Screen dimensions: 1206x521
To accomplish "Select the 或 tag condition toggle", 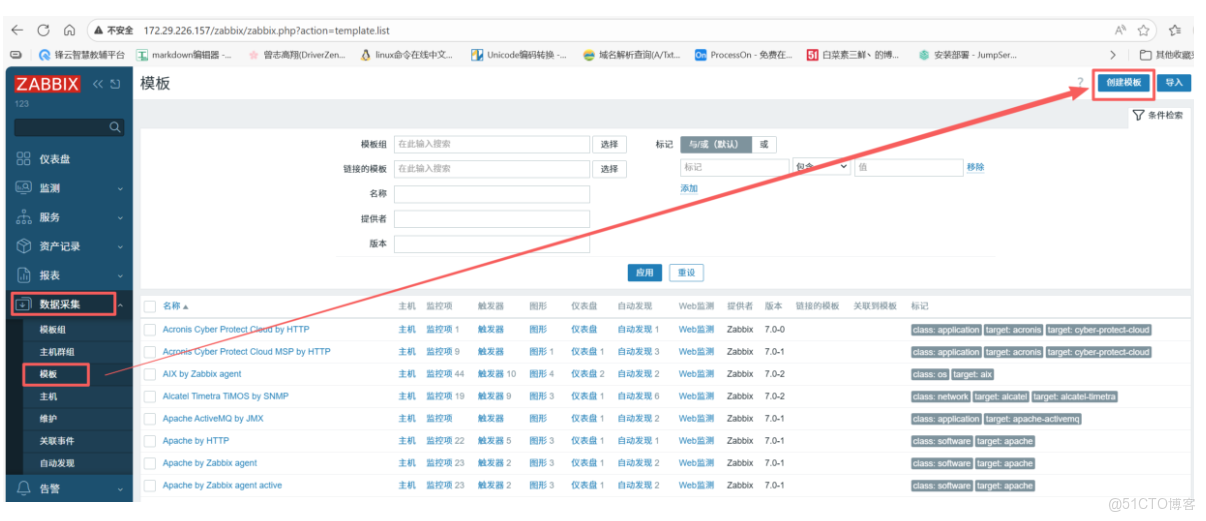I will (764, 144).
